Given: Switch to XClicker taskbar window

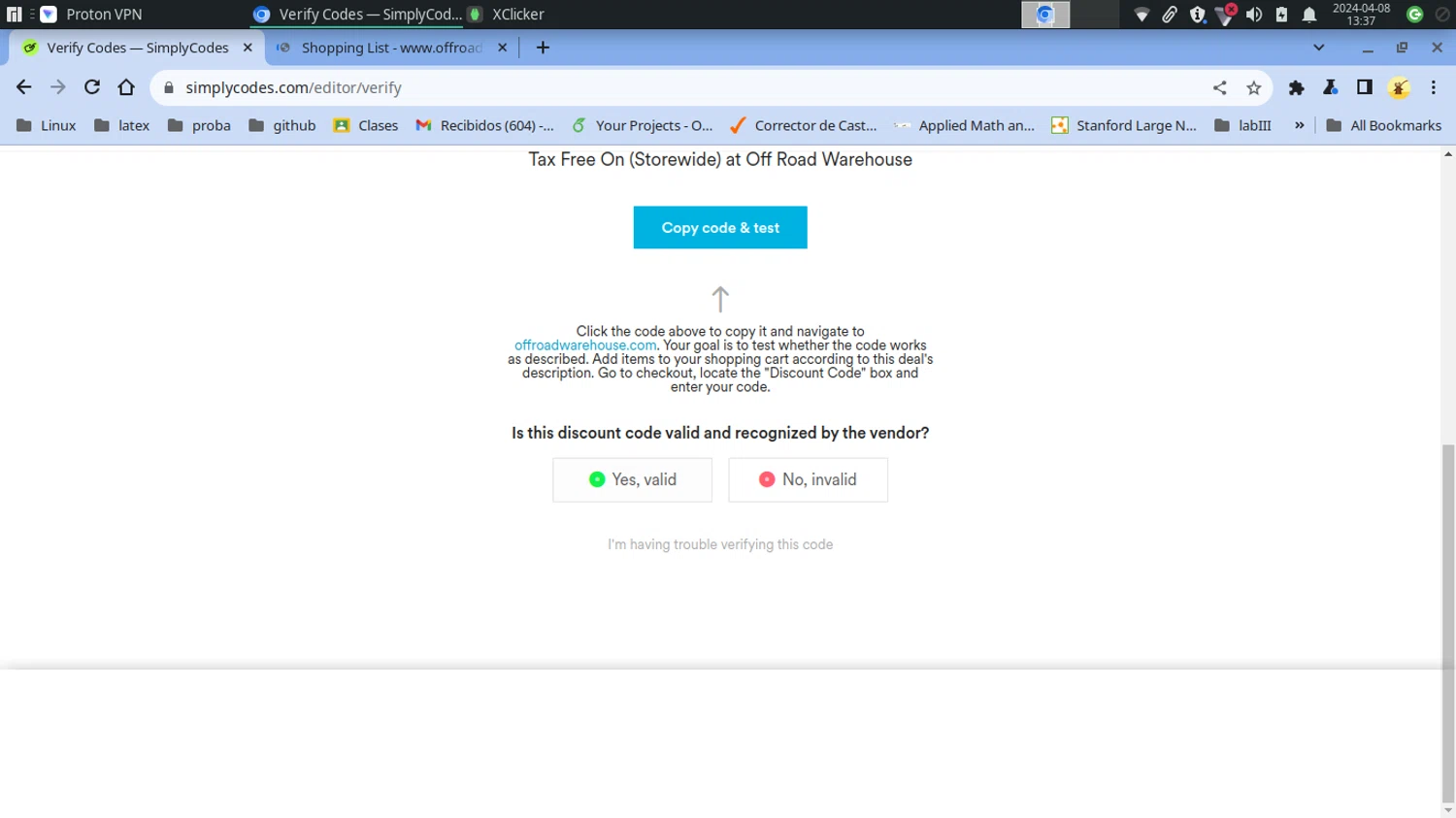Looking at the screenshot, I should [507, 15].
